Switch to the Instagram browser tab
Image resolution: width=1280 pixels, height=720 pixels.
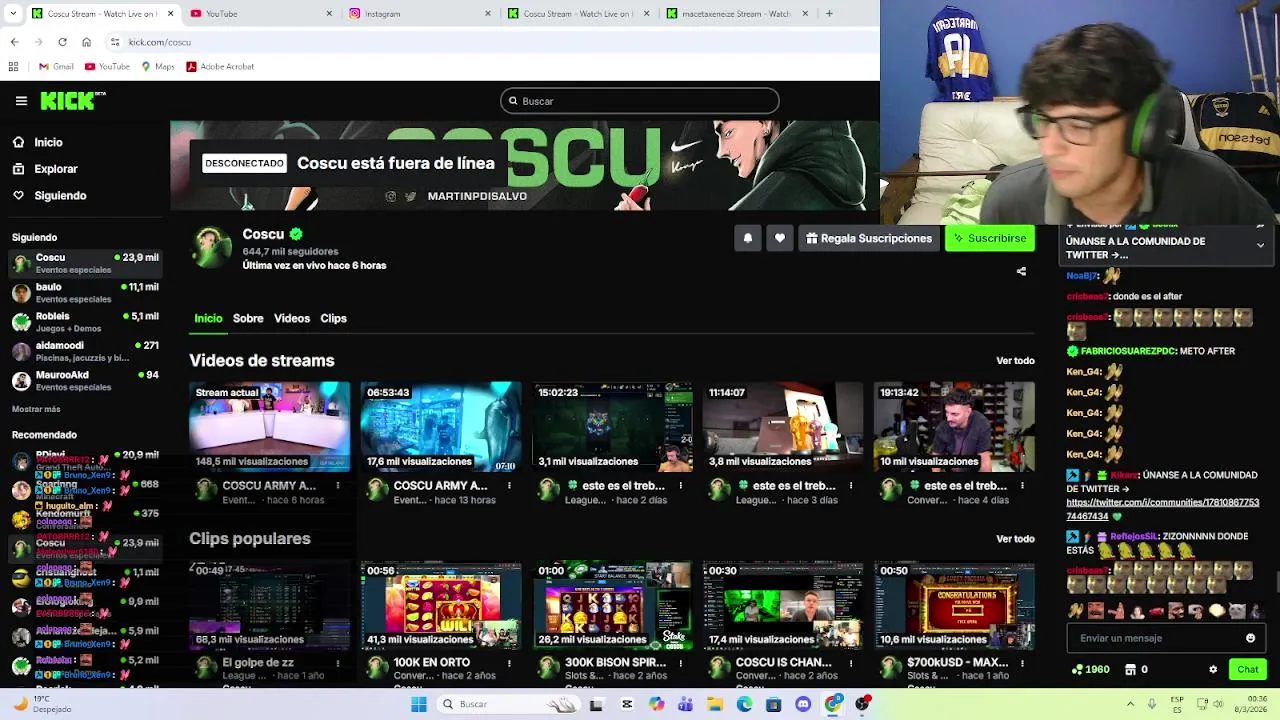420,13
